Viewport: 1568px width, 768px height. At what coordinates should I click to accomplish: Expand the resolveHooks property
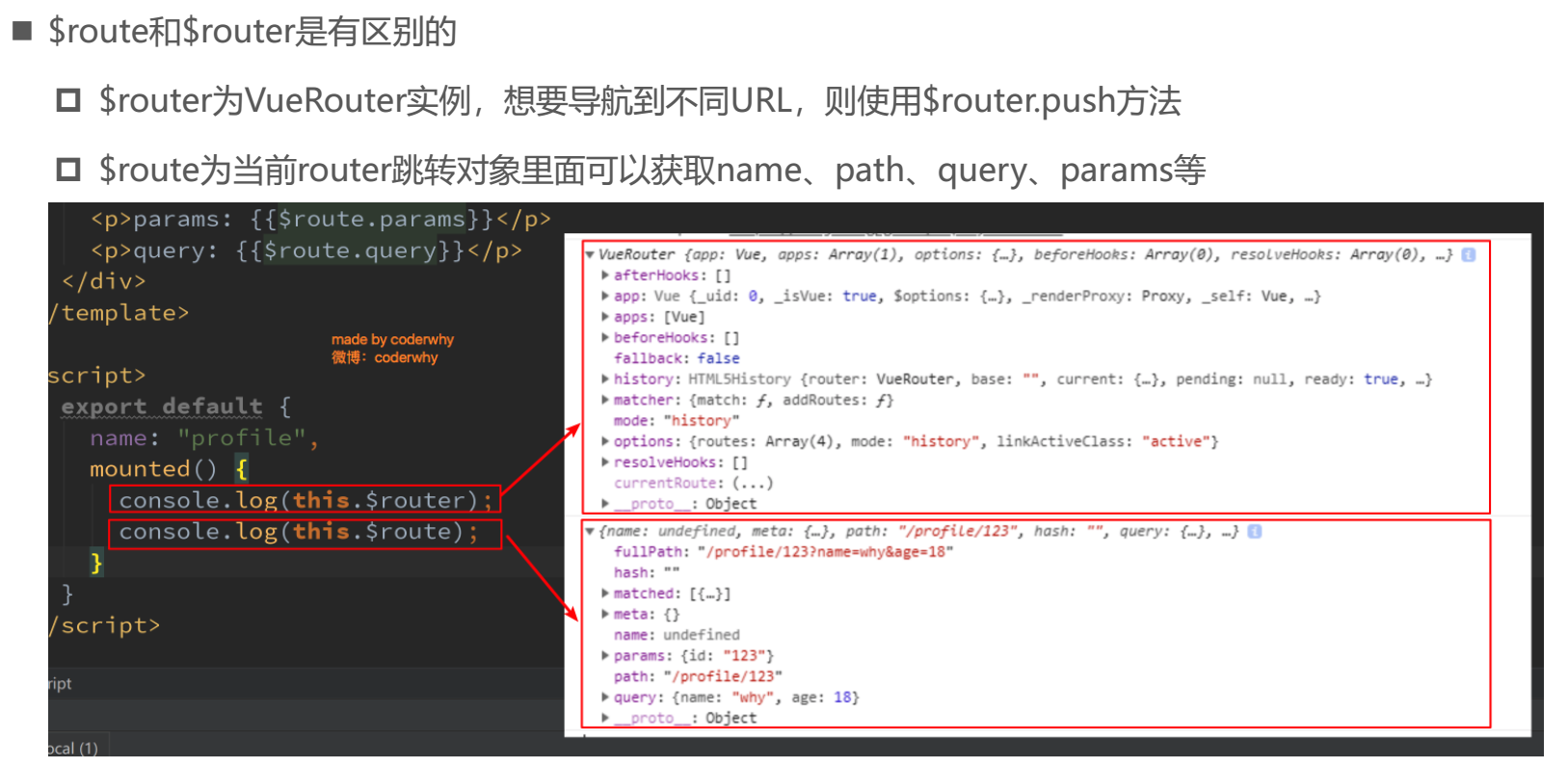605,463
